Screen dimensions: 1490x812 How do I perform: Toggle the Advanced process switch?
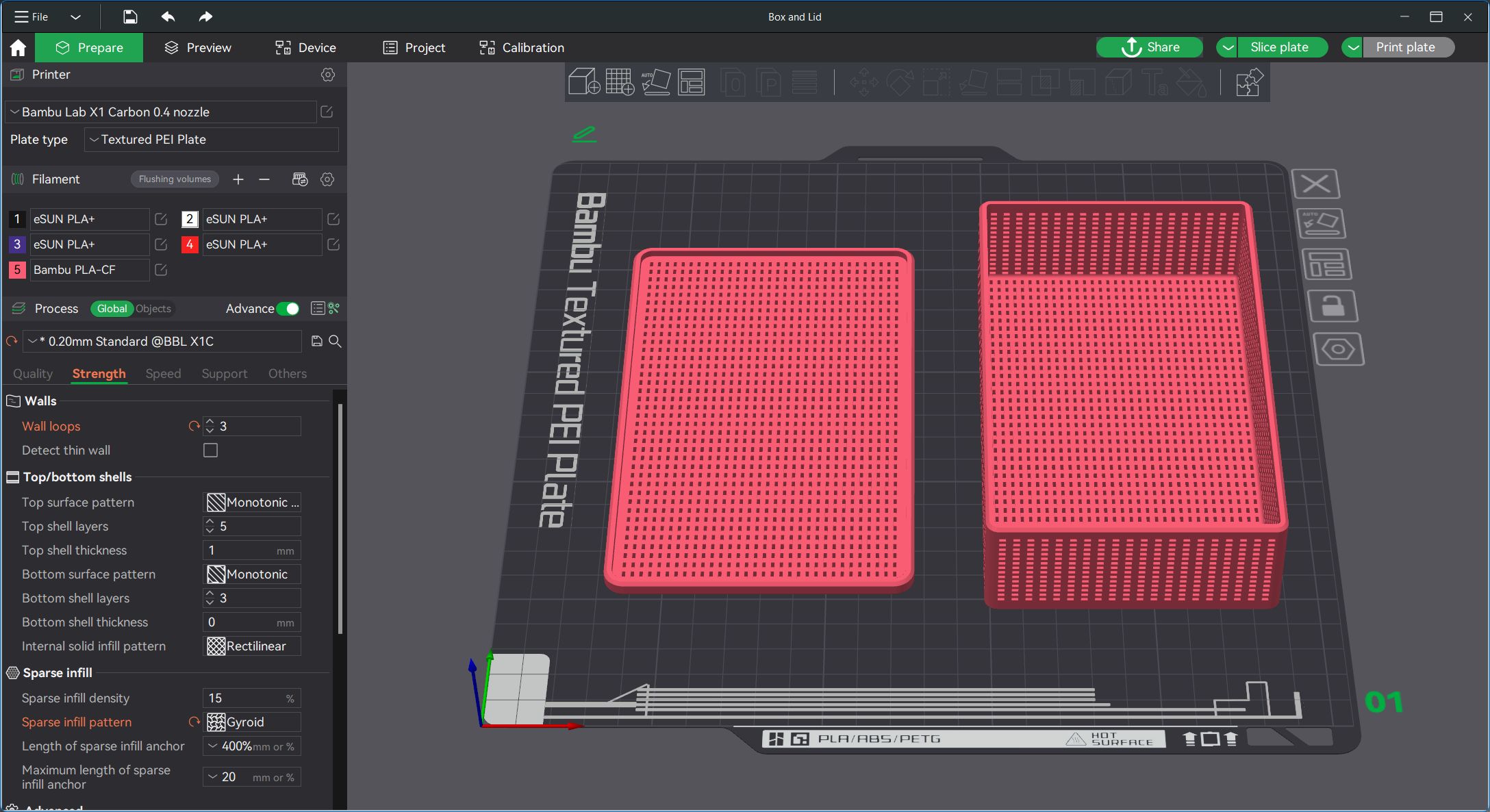[289, 308]
